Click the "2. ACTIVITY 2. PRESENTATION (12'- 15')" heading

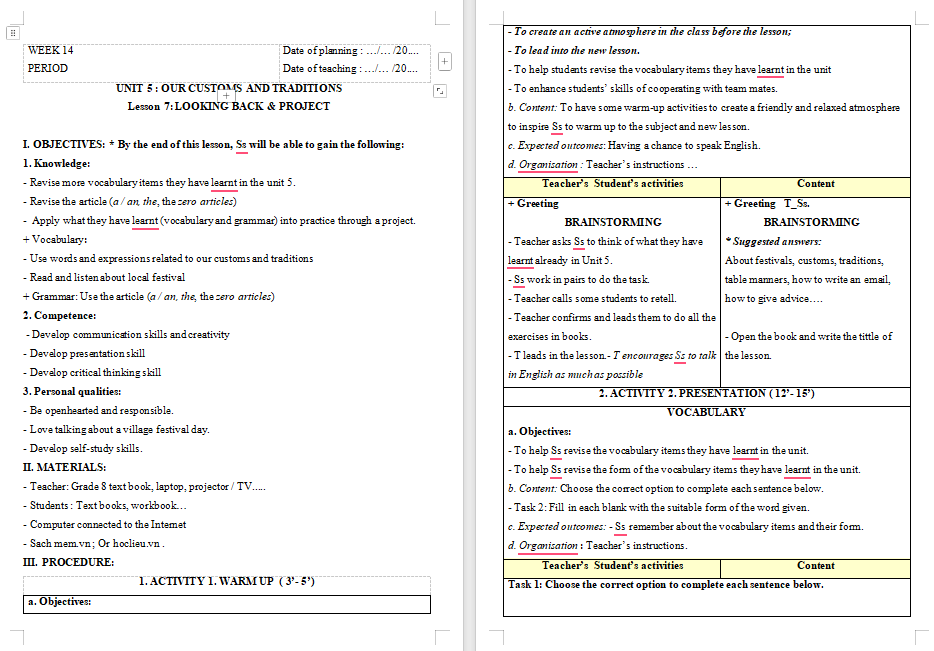706,394
